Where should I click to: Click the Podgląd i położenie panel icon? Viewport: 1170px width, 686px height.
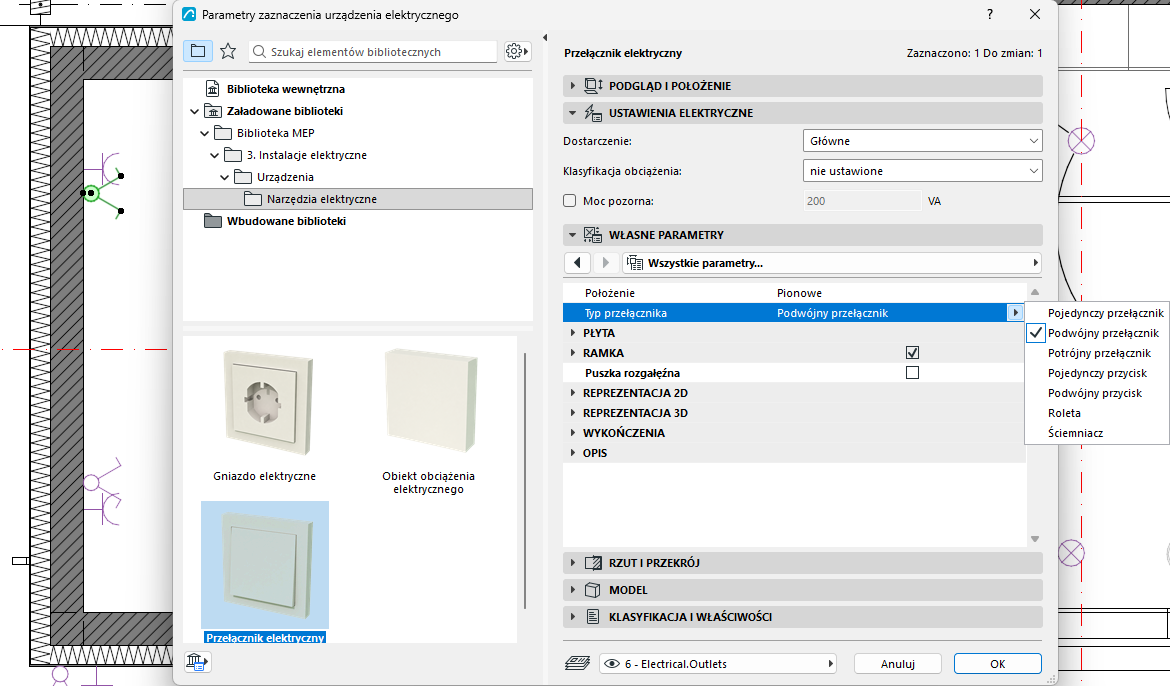(593, 86)
